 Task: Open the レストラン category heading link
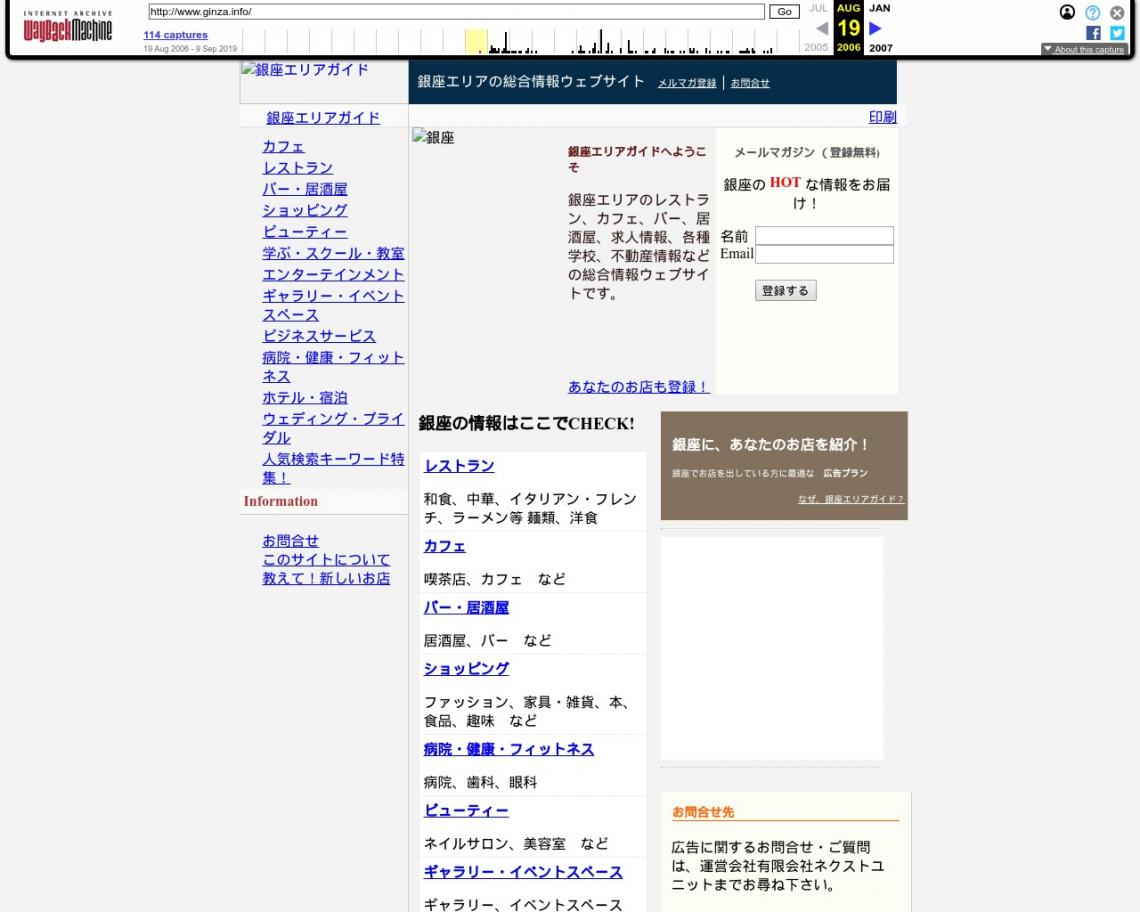pos(459,466)
